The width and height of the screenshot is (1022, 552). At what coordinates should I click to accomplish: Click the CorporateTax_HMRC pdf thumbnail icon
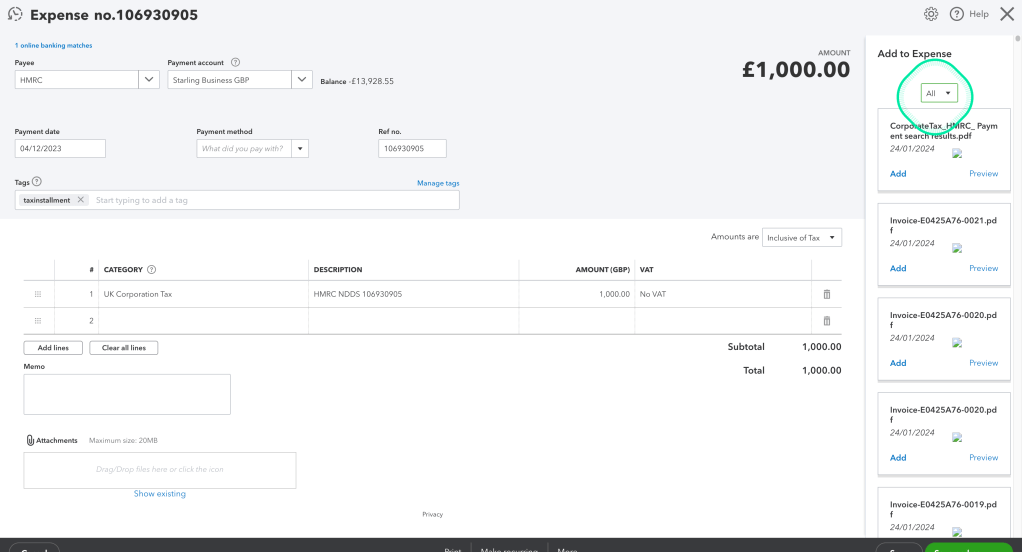tap(957, 153)
